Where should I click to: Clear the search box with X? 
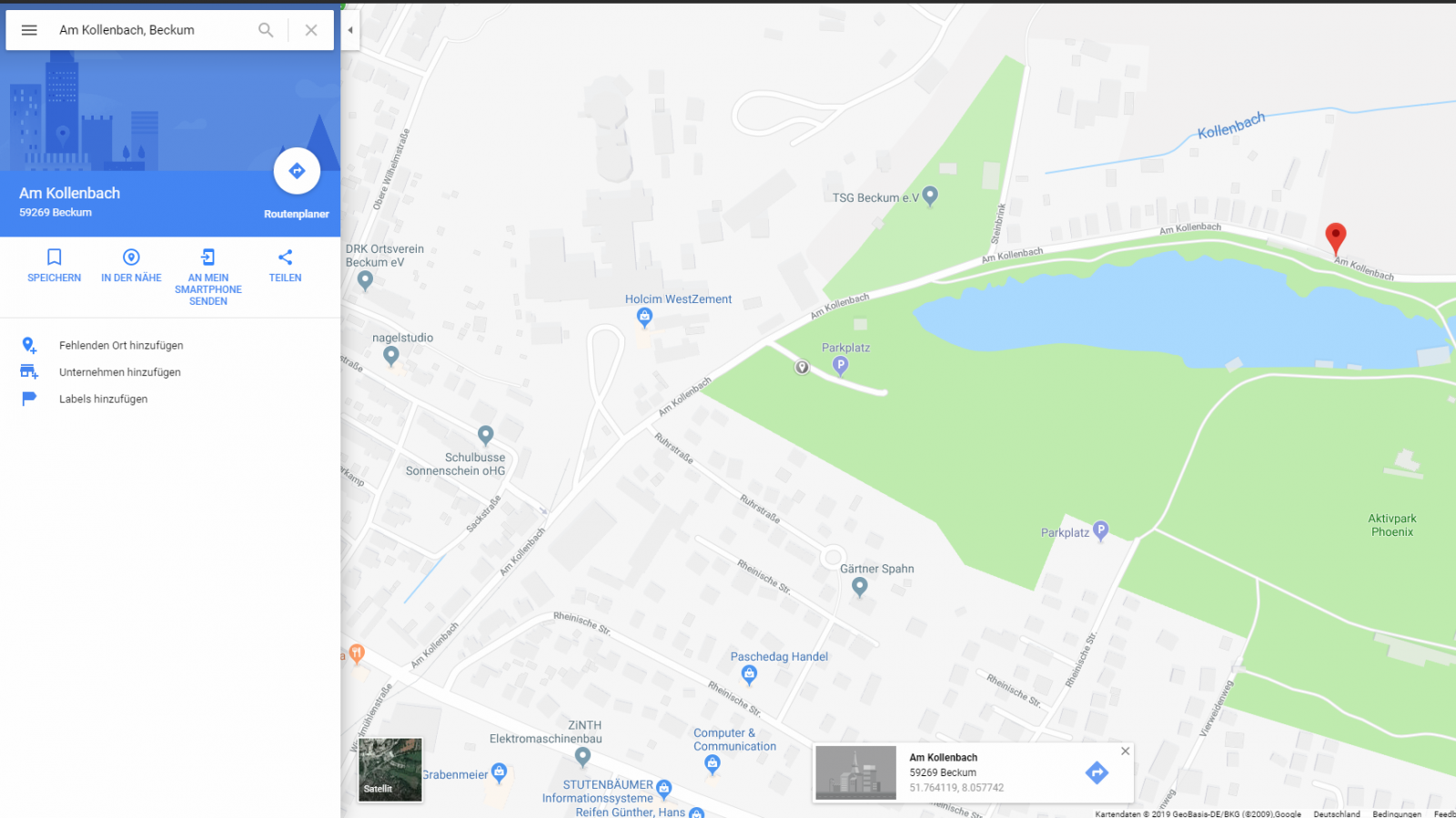[x=311, y=30]
